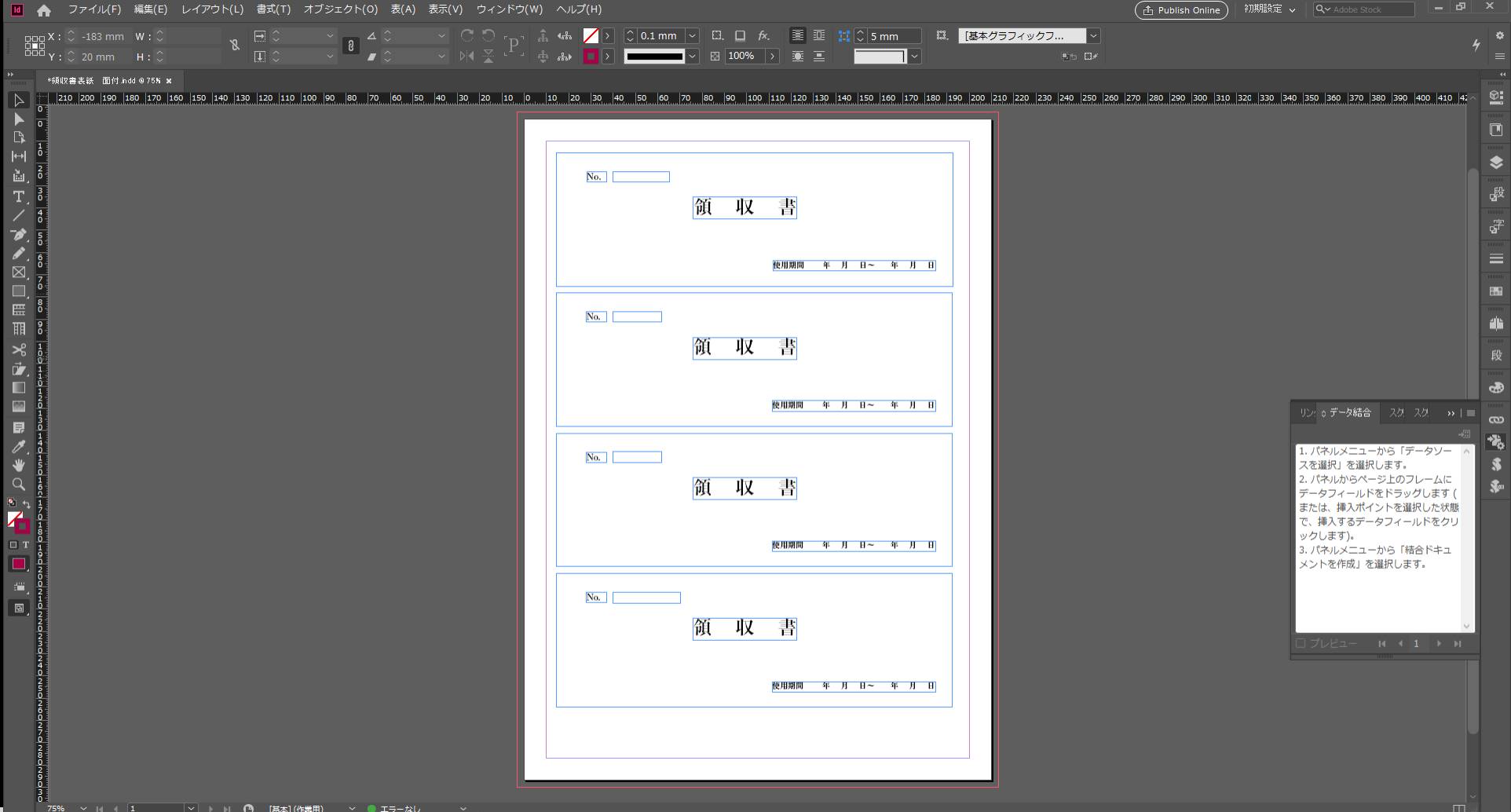The height and width of the screenshot is (812, 1511).
Task: Select the Free Transform tool
Action: coord(19,369)
